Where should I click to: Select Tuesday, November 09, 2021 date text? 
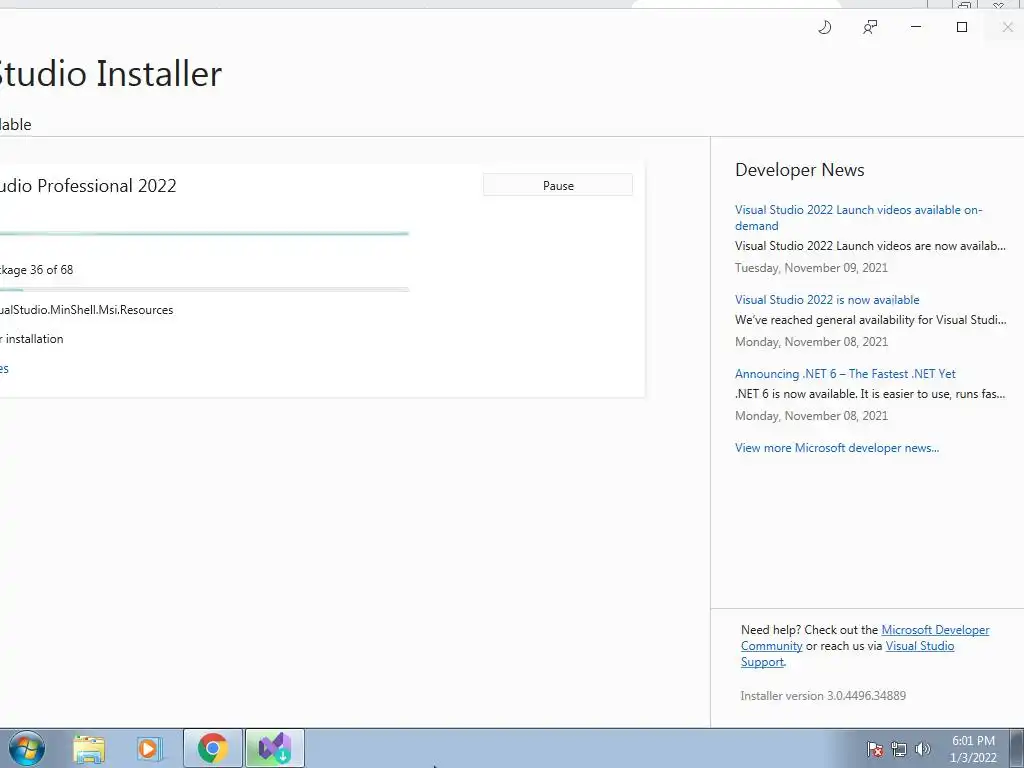pyautogui.click(x=811, y=268)
